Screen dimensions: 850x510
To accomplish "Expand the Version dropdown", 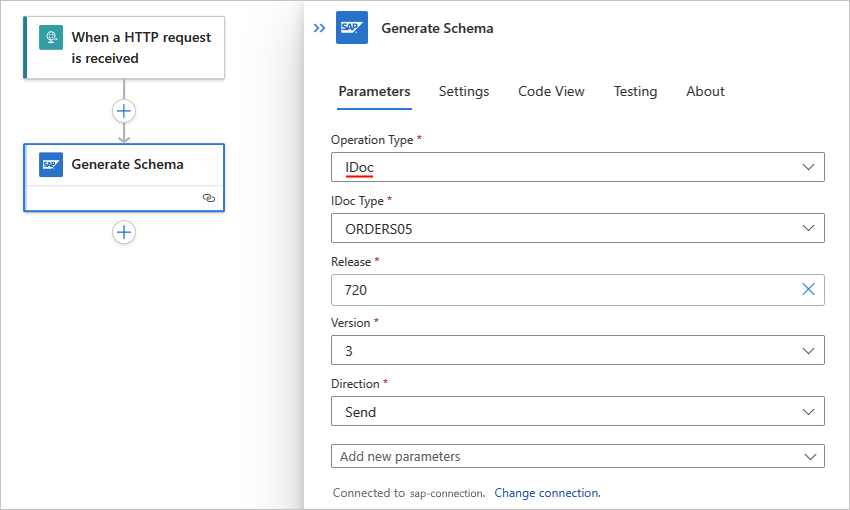I will coord(808,351).
